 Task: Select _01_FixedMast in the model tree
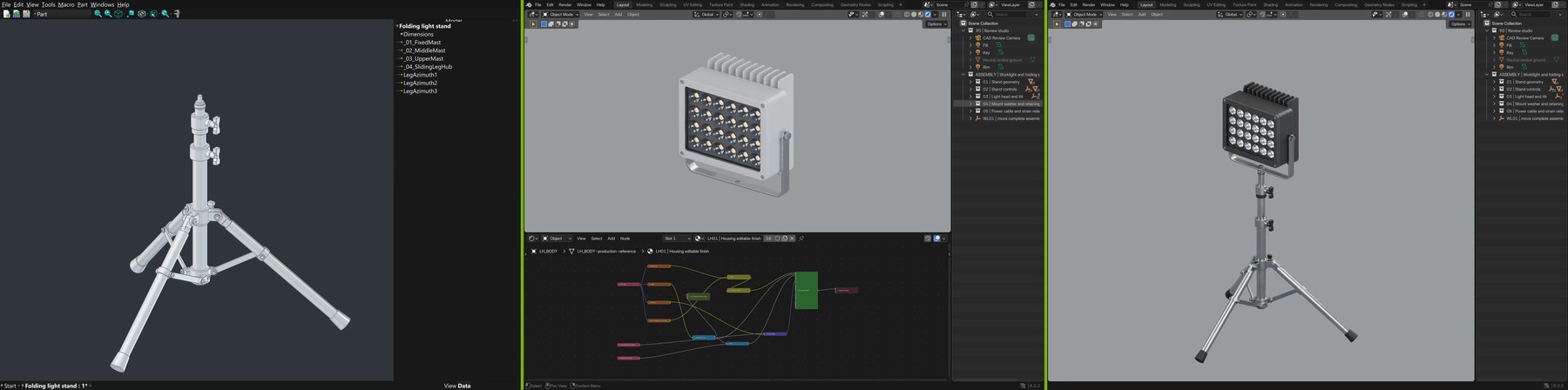pyautogui.click(x=422, y=42)
